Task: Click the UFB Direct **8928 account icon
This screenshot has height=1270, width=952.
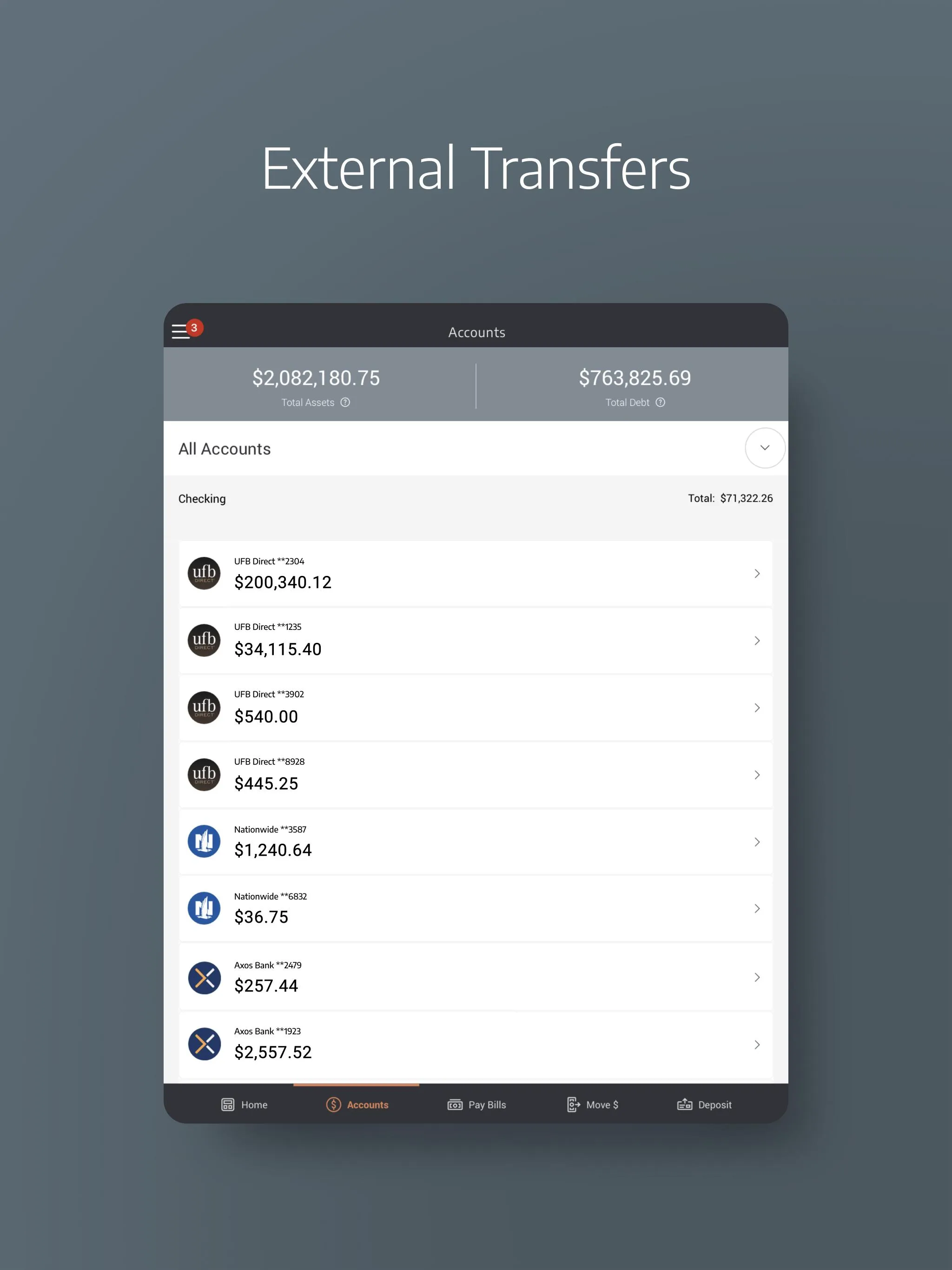Action: tap(205, 775)
